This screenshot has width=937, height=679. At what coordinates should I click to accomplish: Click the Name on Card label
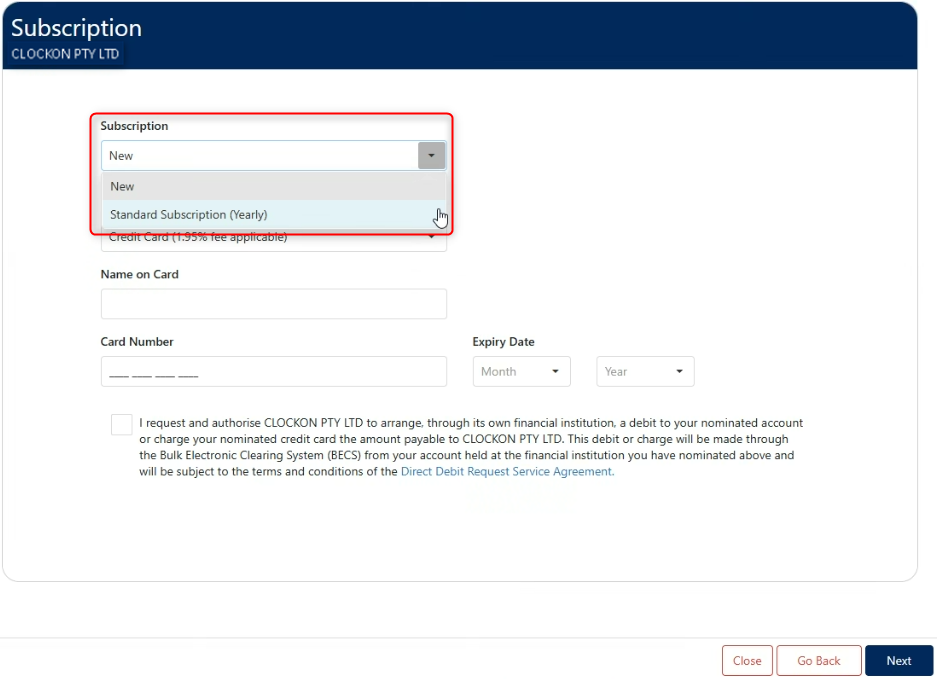[139, 274]
